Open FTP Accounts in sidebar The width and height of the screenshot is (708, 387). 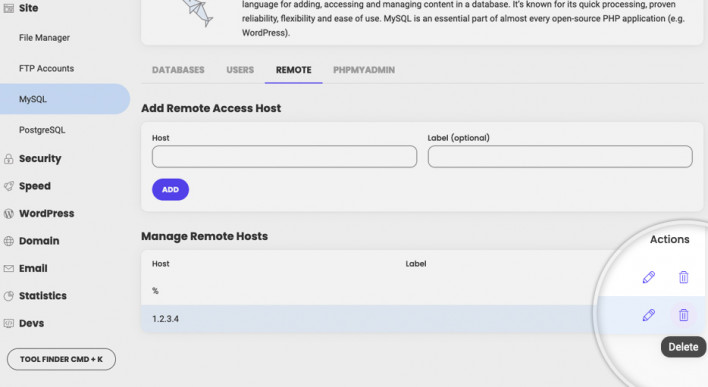pyautogui.click(x=47, y=69)
